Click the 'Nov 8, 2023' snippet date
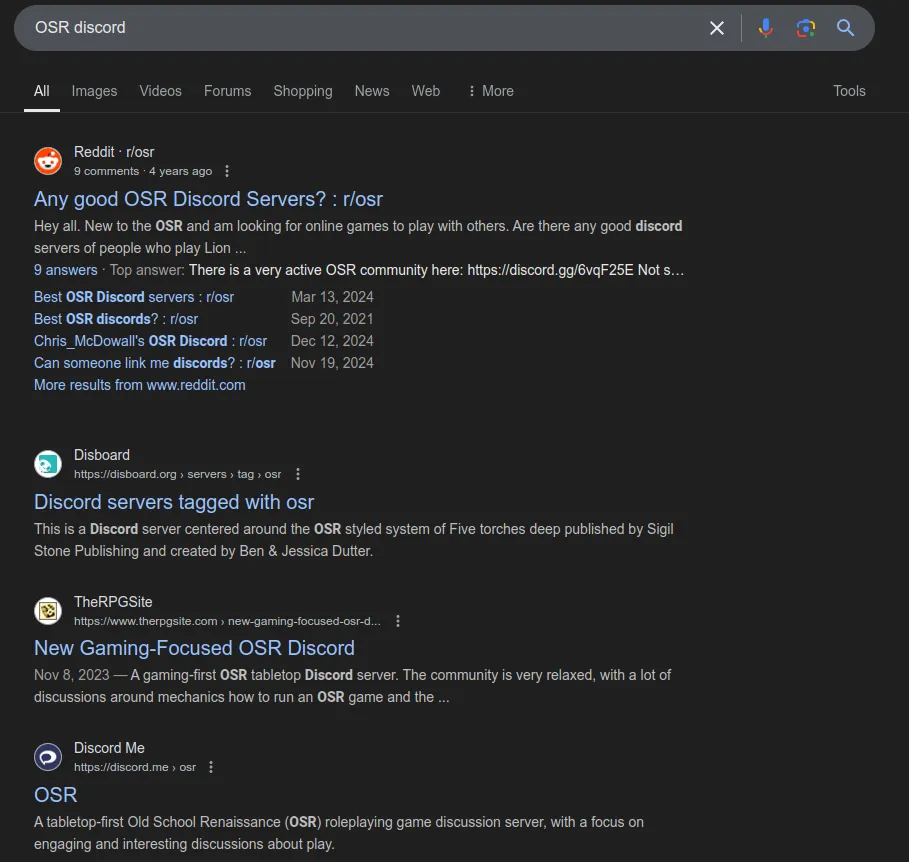The image size is (909, 862). pos(72,675)
